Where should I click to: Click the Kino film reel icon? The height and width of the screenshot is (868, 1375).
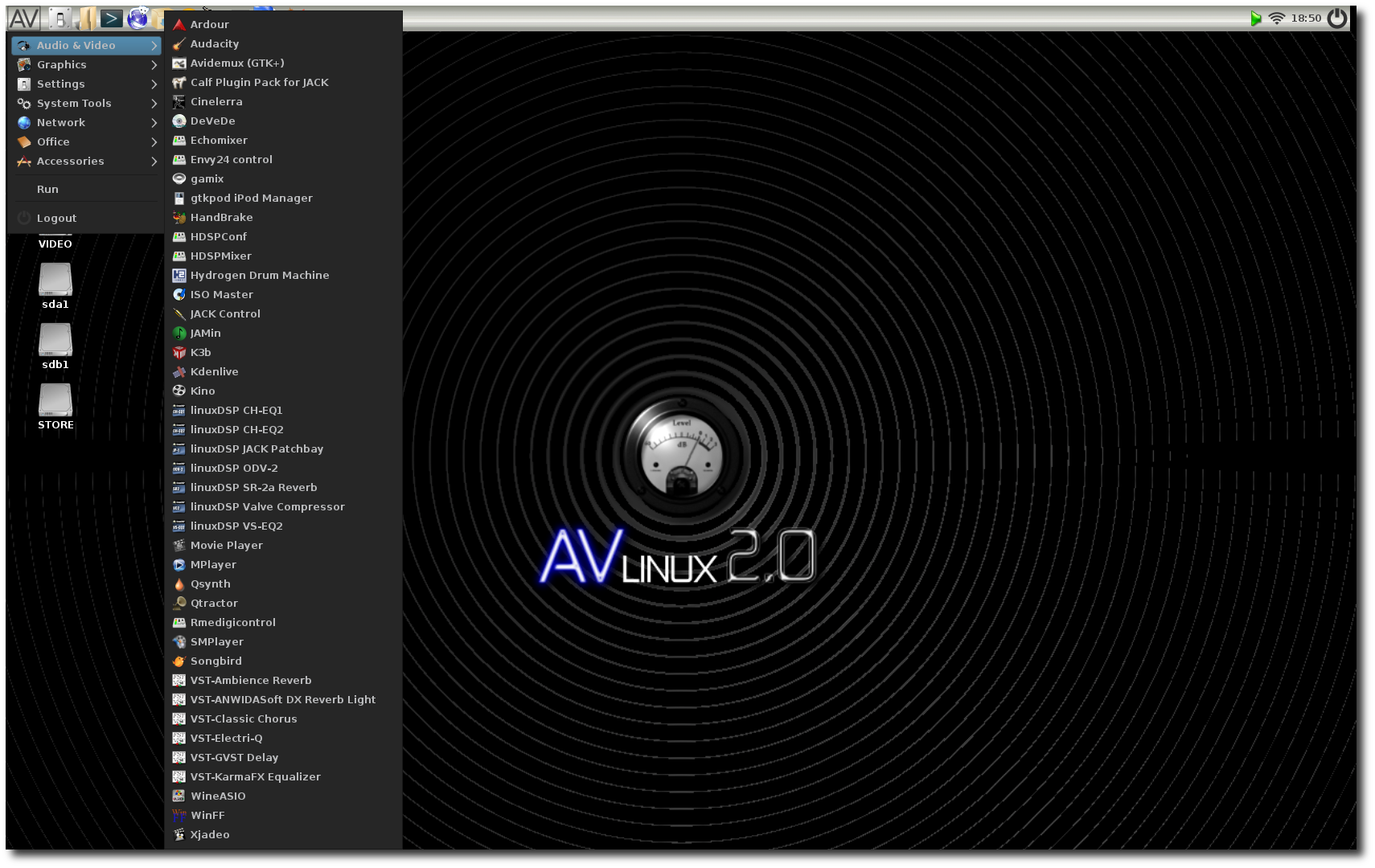click(x=179, y=391)
